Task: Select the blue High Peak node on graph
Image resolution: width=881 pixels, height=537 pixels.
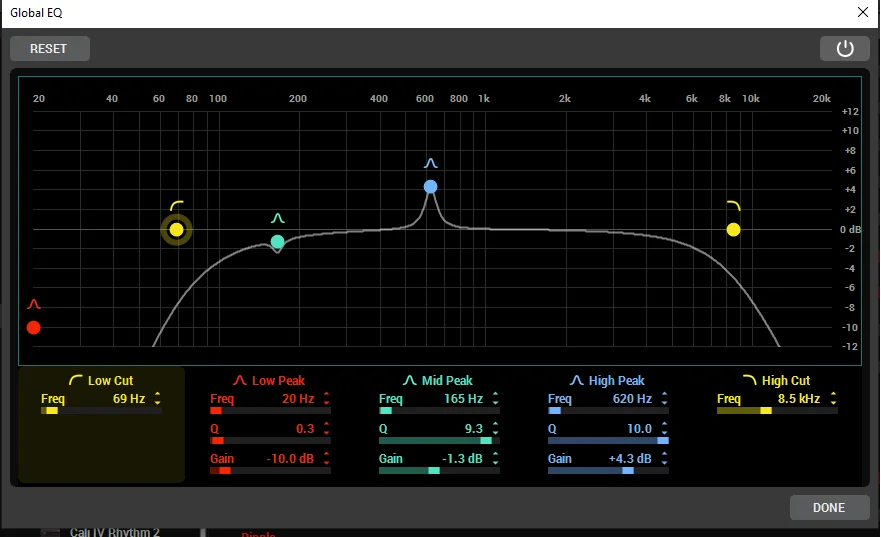Action: (x=430, y=186)
